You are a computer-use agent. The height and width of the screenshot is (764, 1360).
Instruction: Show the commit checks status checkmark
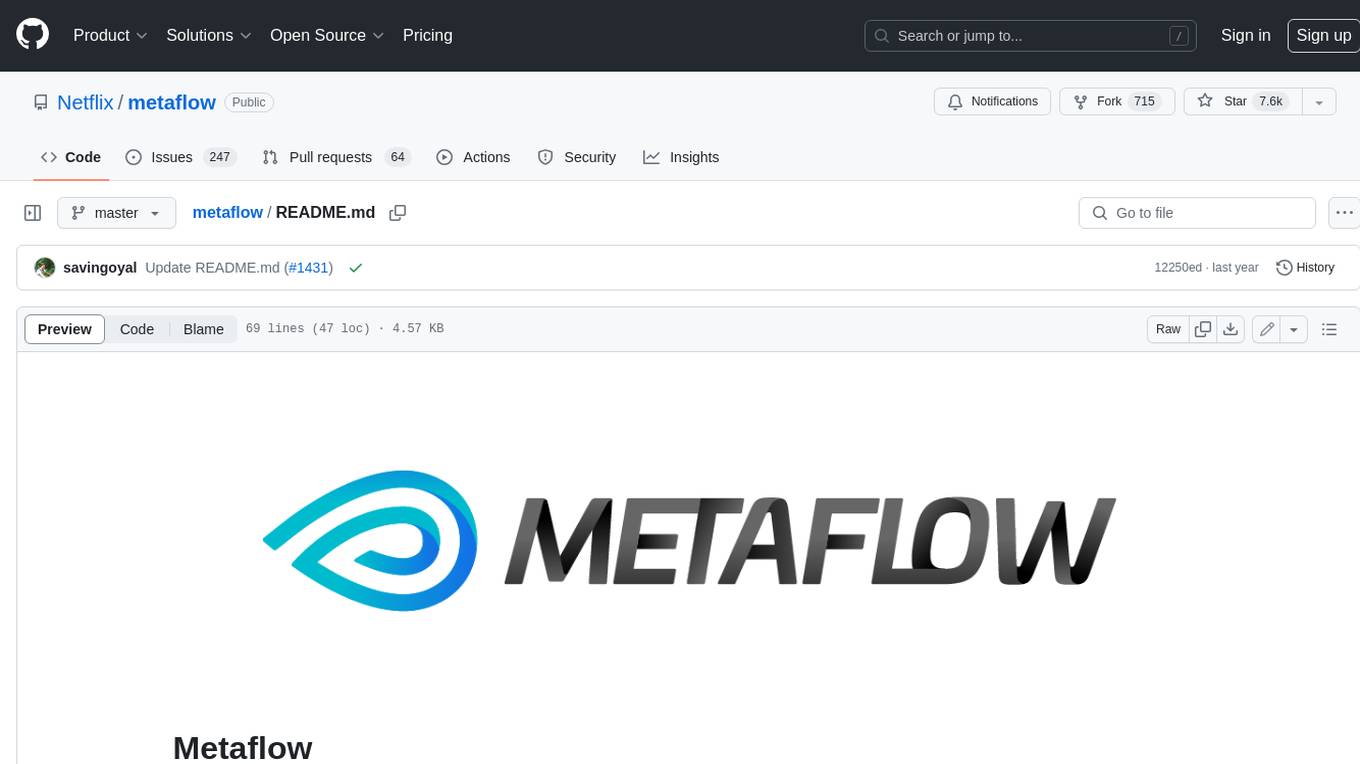click(356, 267)
